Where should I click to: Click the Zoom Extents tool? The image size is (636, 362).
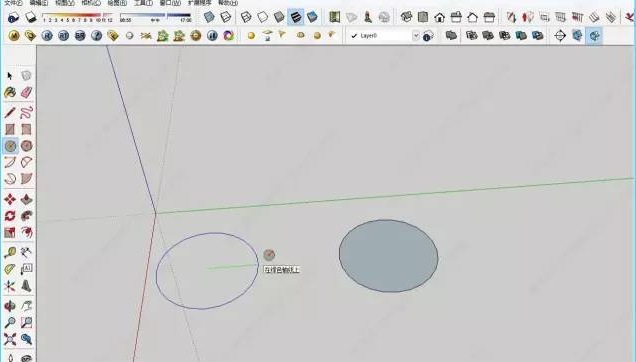(10, 339)
